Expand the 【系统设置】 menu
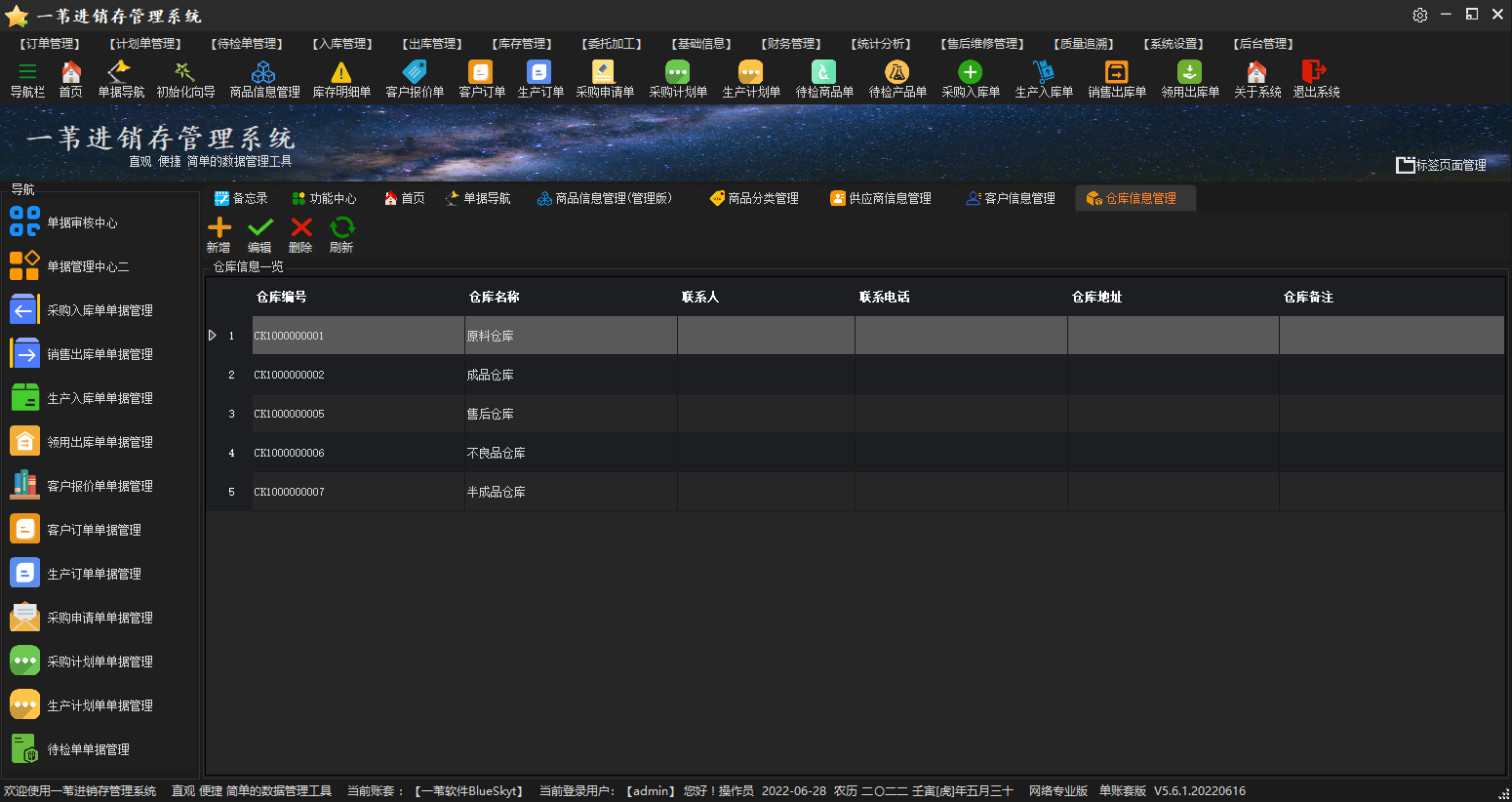 pos(1174,44)
